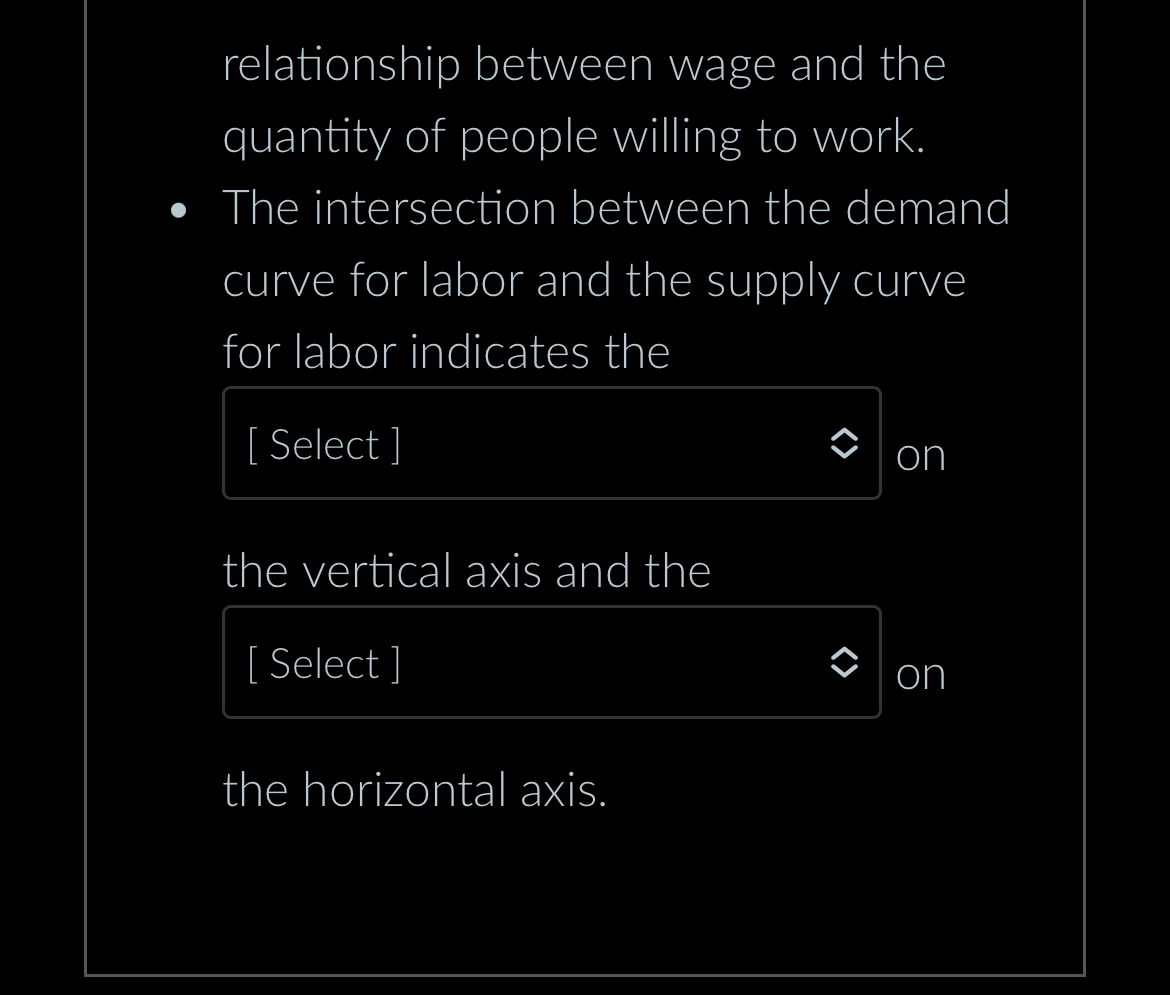The width and height of the screenshot is (1170, 995).
Task: Click the word 'on' beside the first dropdown
Action: [x=920, y=454]
